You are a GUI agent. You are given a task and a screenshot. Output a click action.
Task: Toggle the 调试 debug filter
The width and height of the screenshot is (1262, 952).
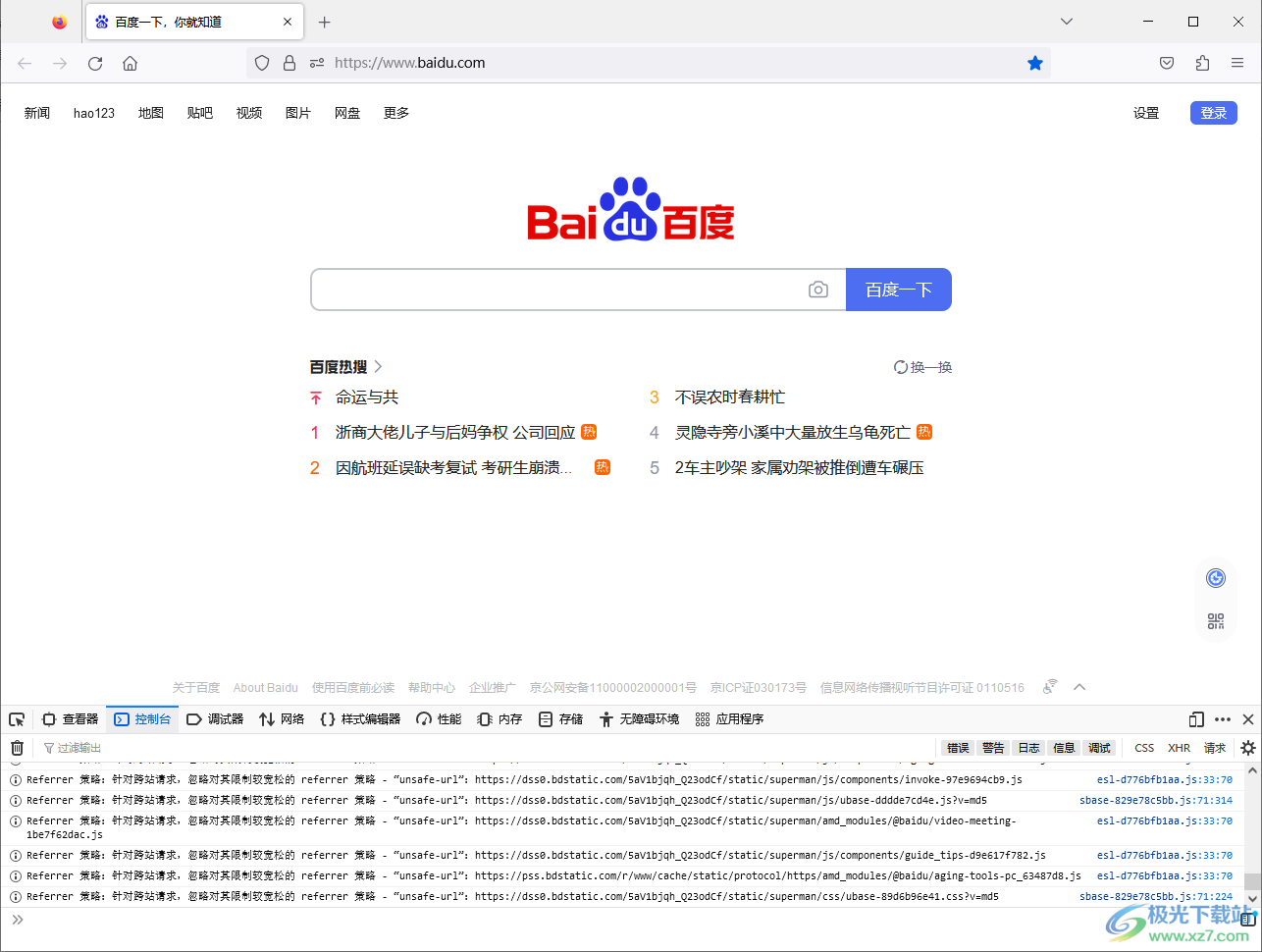tap(1099, 748)
